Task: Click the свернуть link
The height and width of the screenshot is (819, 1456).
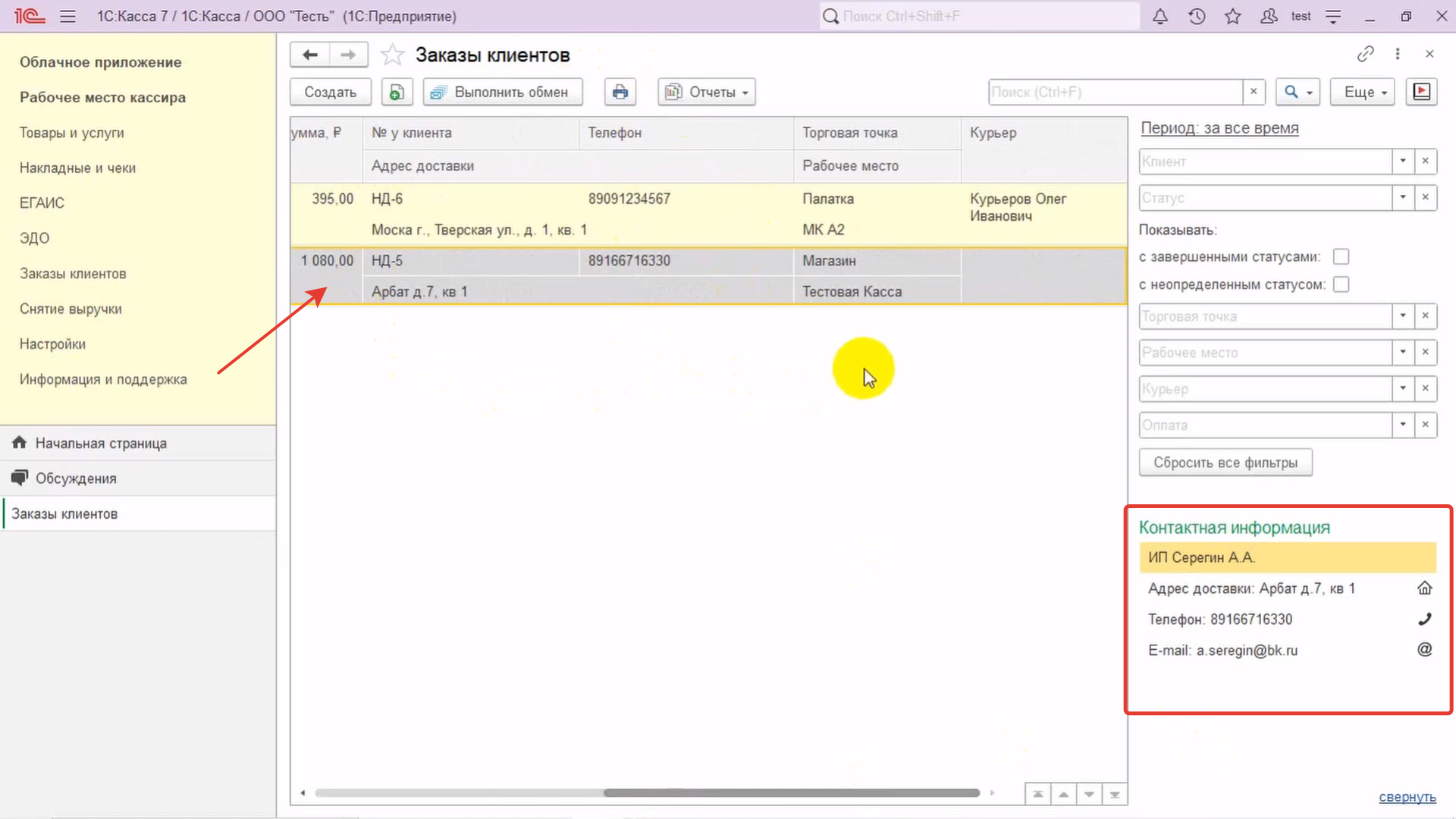Action: tap(1407, 797)
